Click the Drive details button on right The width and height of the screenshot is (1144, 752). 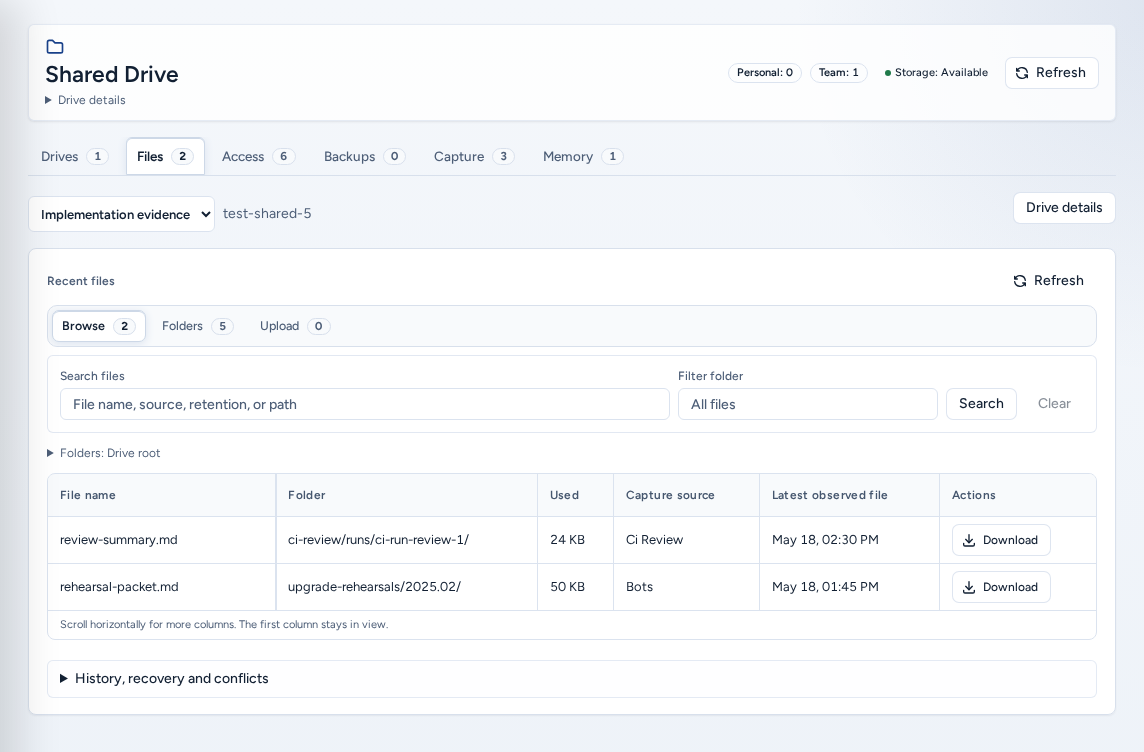(1064, 208)
